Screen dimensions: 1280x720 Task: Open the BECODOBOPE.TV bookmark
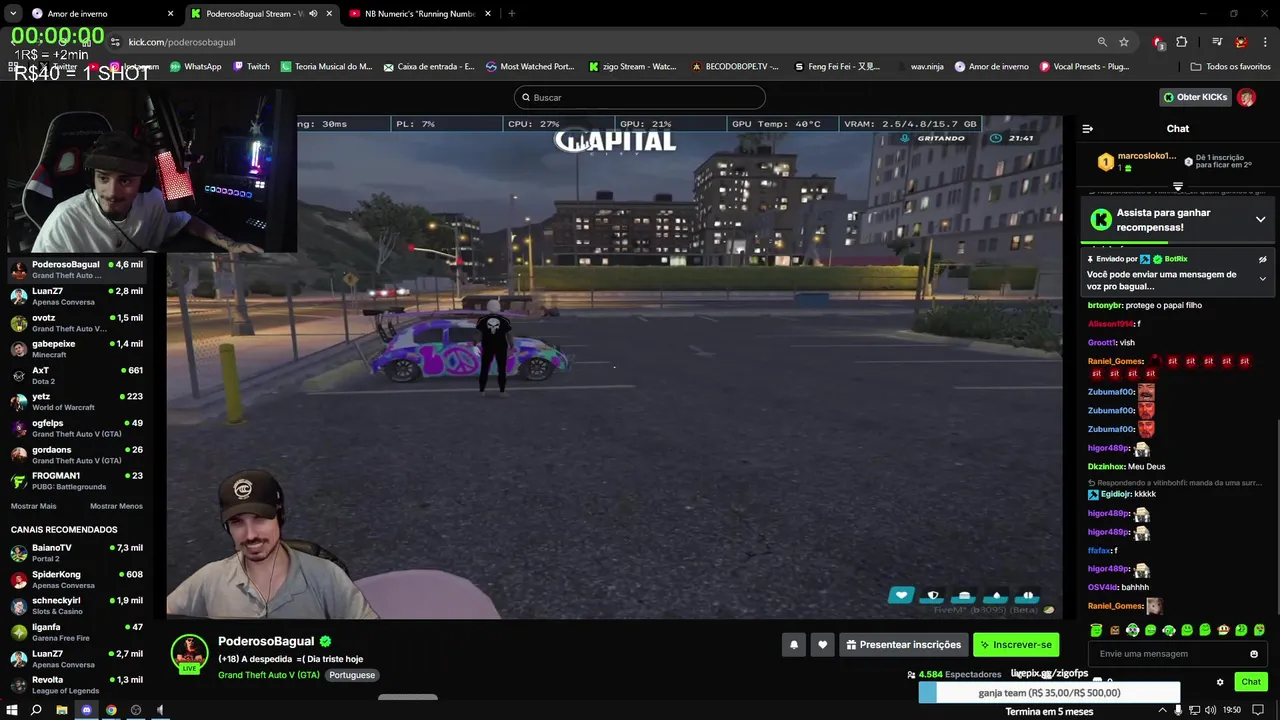tap(735, 67)
